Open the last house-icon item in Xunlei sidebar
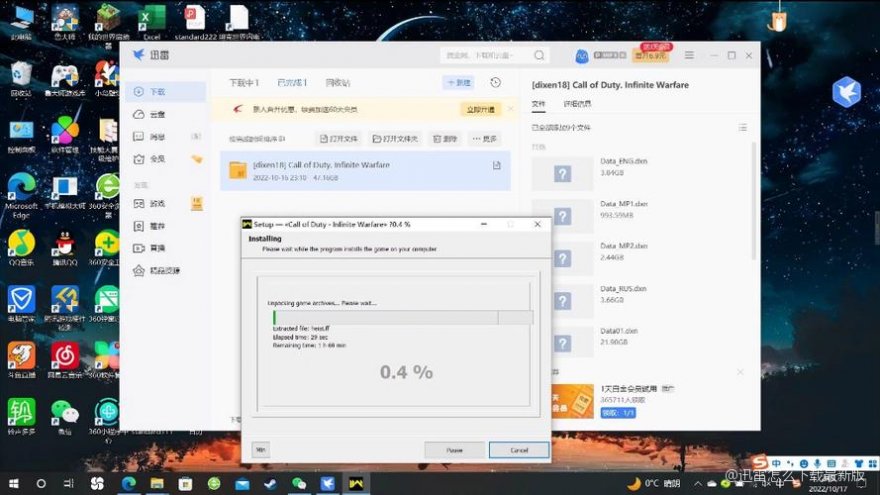The width and height of the screenshot is (880, 495). pyautogui.click(x=166, y=271)
